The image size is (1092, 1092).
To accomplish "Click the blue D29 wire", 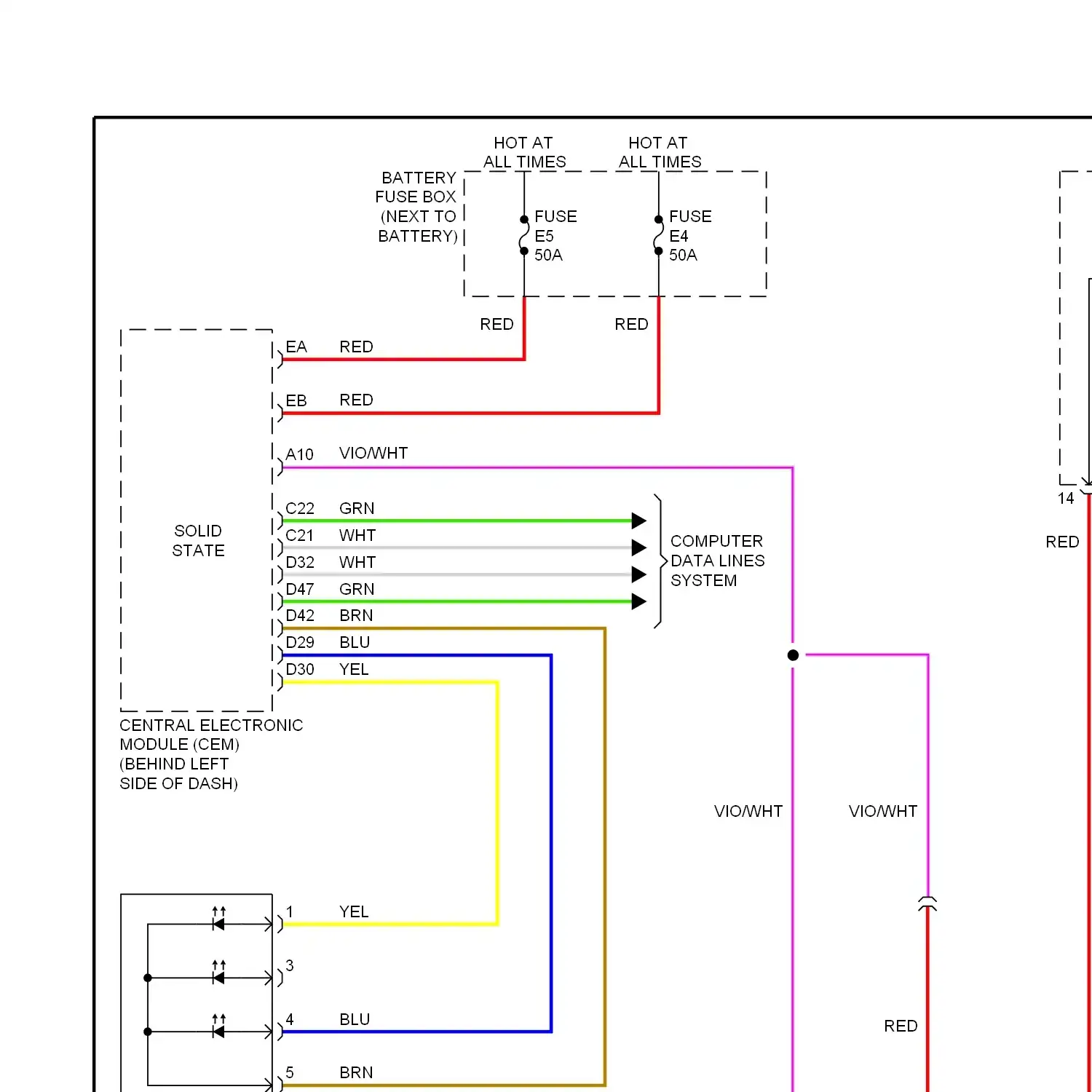I will (551, 843).
